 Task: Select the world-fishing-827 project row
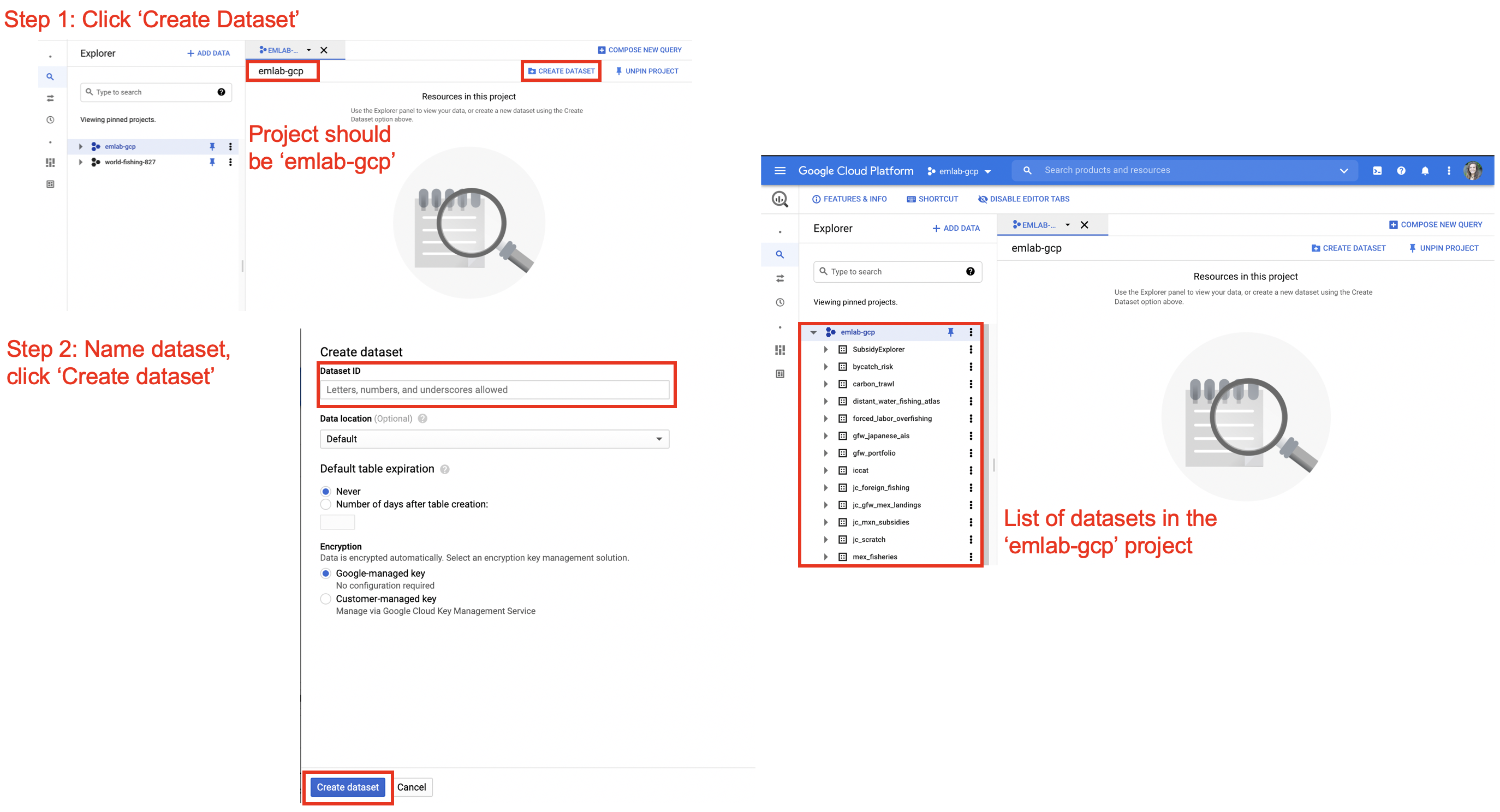click(x=152, y=163)
